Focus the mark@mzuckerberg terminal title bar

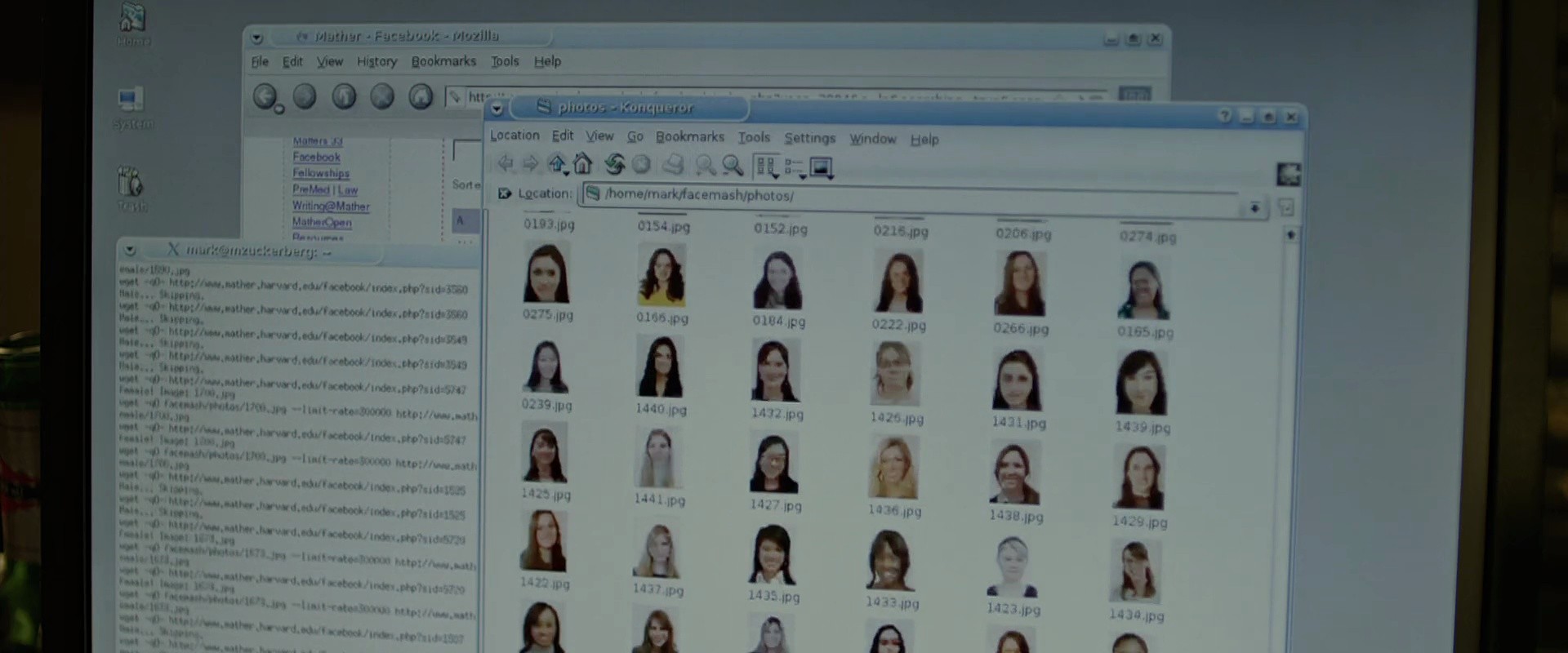click(298, 251)
